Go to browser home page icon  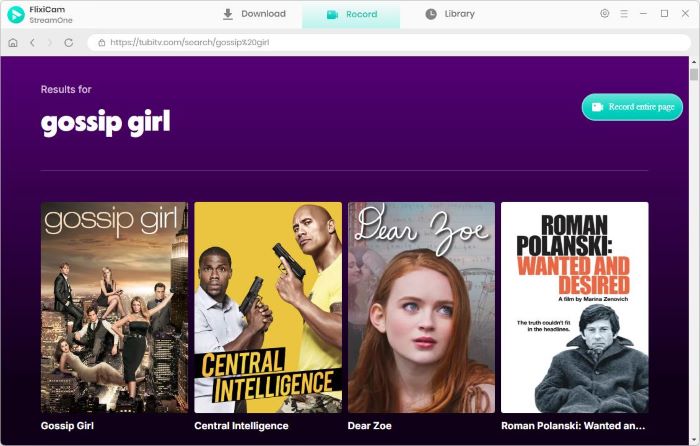pos(13,42)
